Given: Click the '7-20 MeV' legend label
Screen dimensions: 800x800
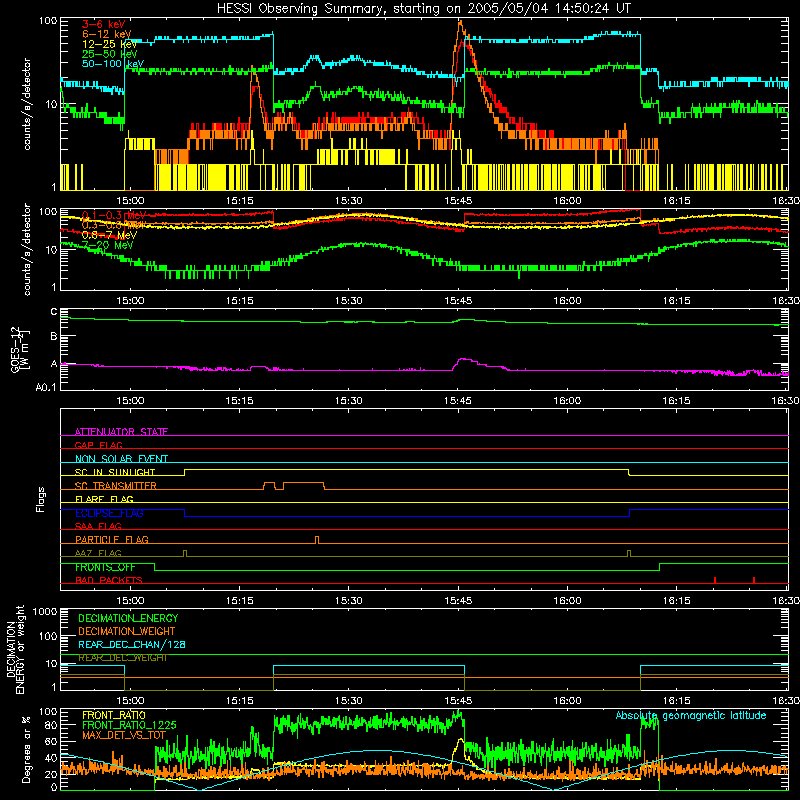Looking at the screenshot, I should [x=108, y=245].
